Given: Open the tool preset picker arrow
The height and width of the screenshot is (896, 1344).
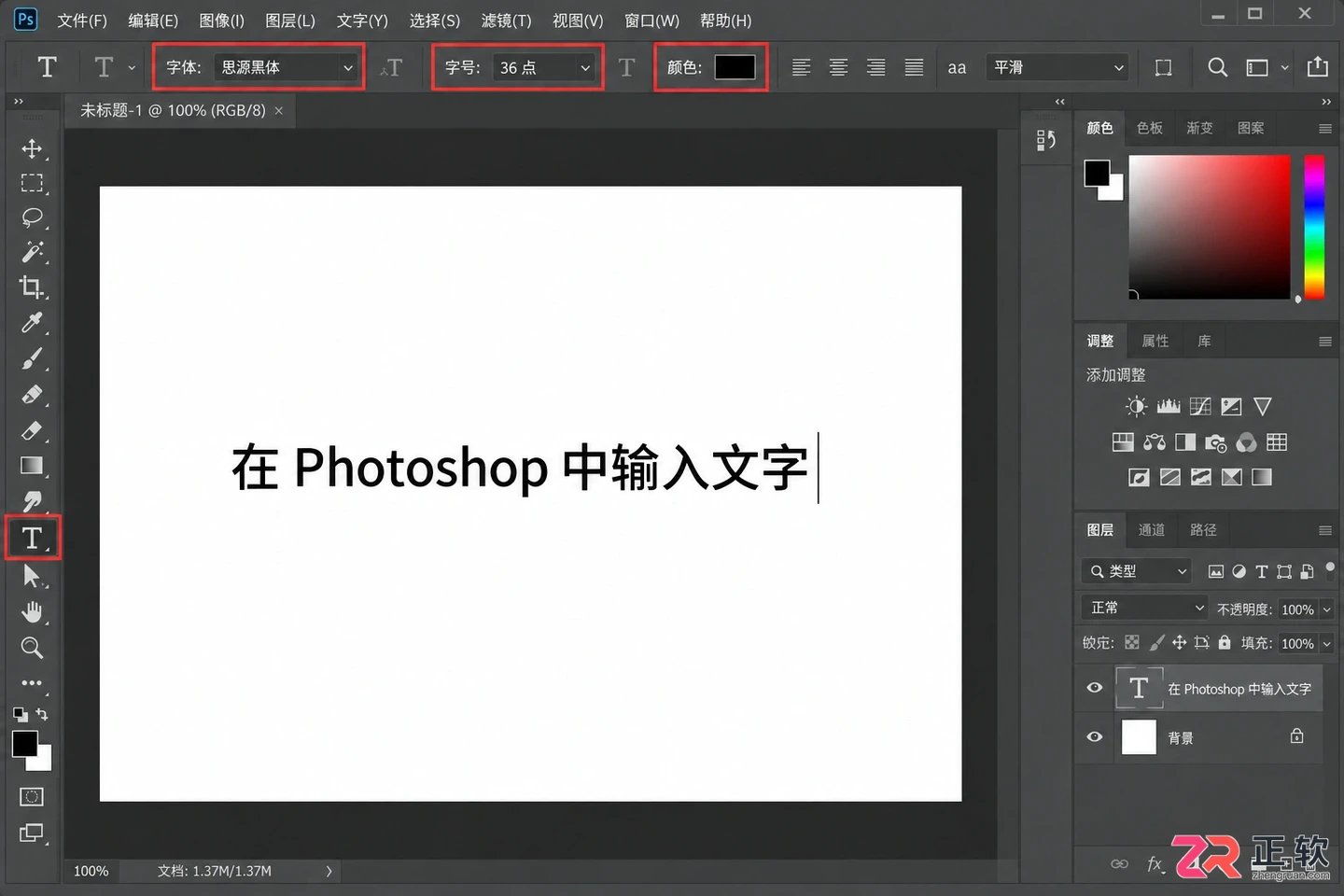Looking at the screenshot, I should pyautogui.click(x=132, y=67).
